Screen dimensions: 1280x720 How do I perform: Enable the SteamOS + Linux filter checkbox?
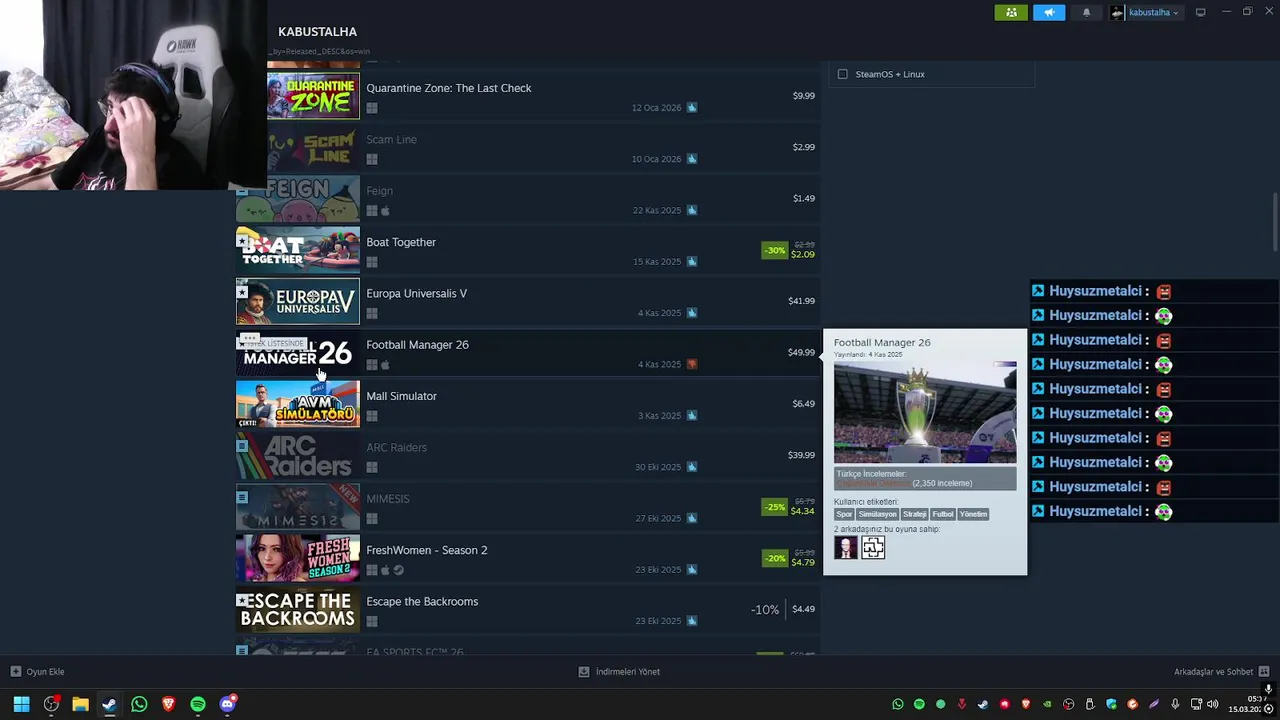843,74
